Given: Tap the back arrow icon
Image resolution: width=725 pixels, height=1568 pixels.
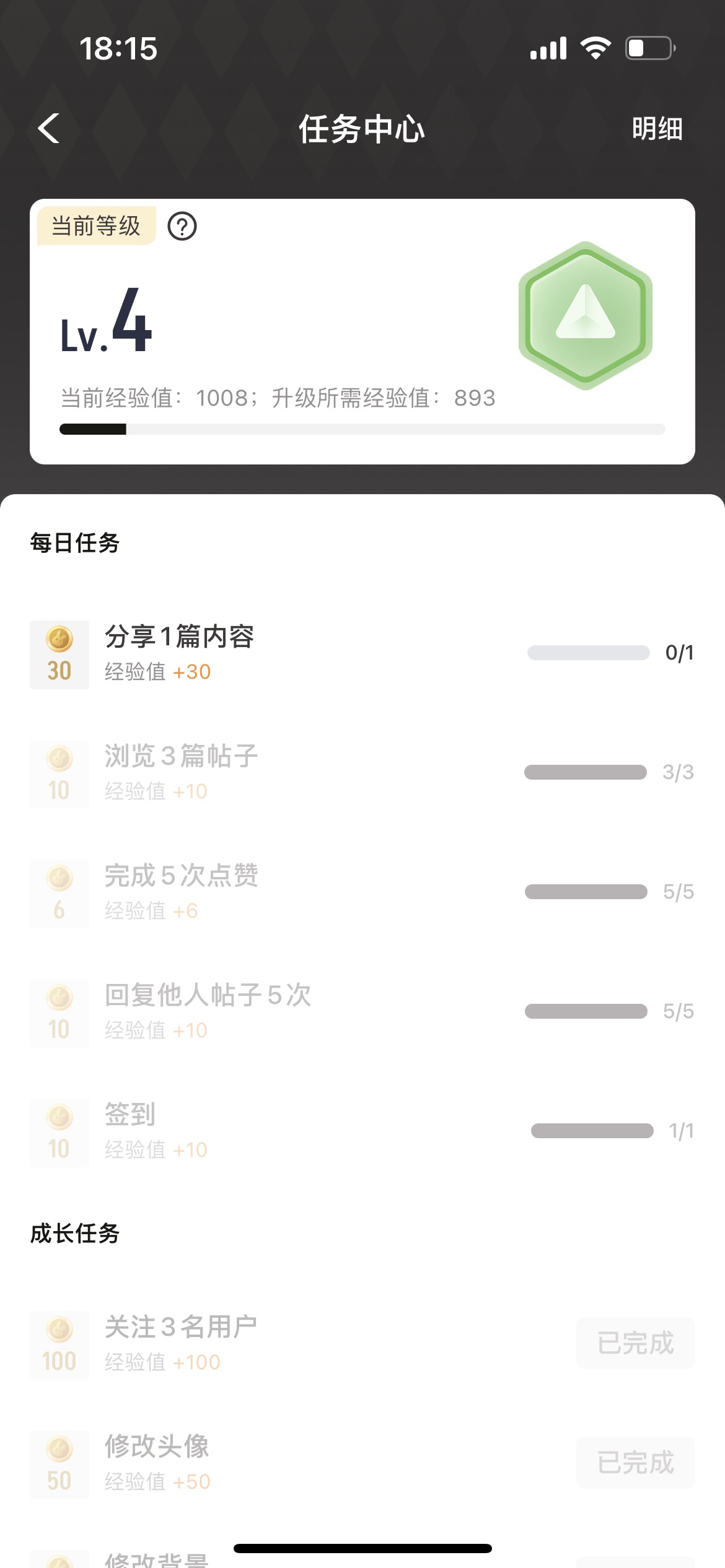Looking at the screenshot, I should (x=49, y=129).
